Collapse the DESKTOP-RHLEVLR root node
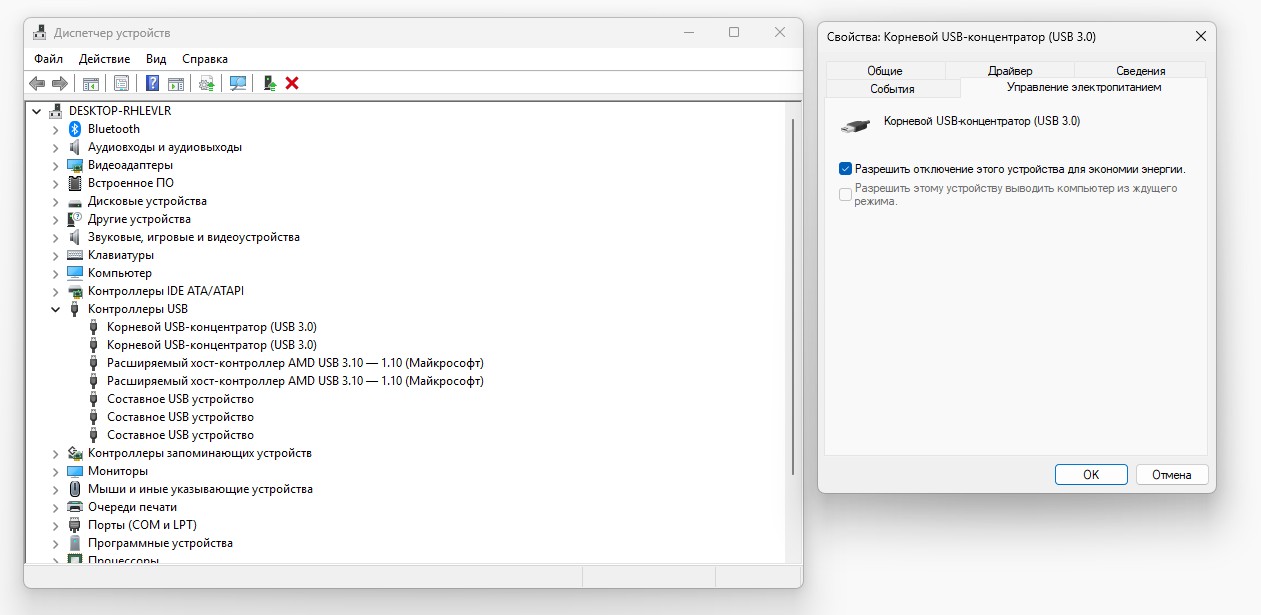This screenshot has height=615, width=1261. click(37, 111)
